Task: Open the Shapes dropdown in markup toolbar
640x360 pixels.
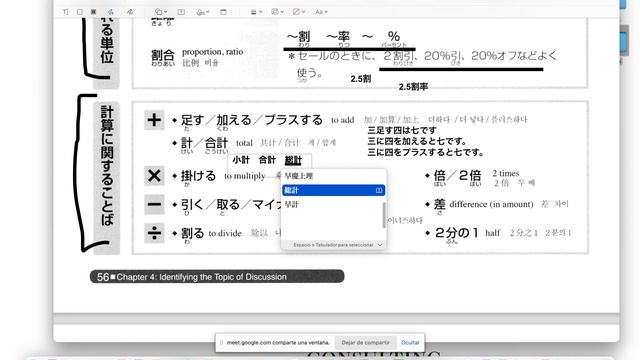Action: [161, 12]
